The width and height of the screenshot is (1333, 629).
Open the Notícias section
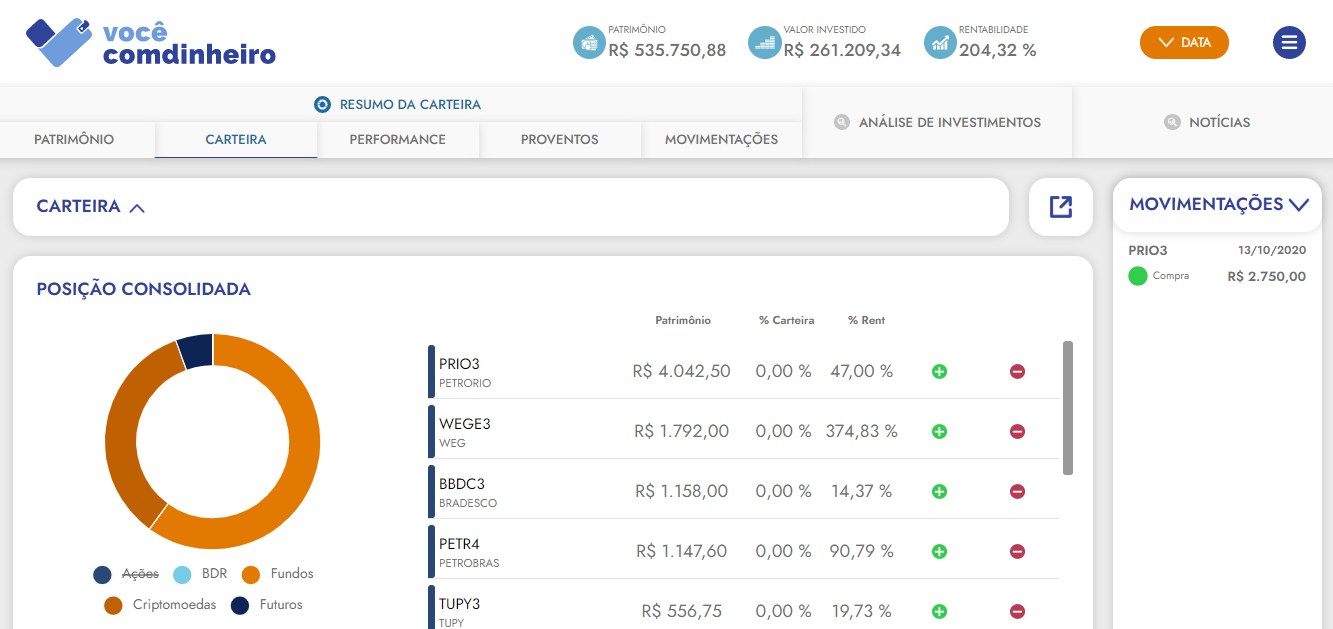tap(1207, 122)
